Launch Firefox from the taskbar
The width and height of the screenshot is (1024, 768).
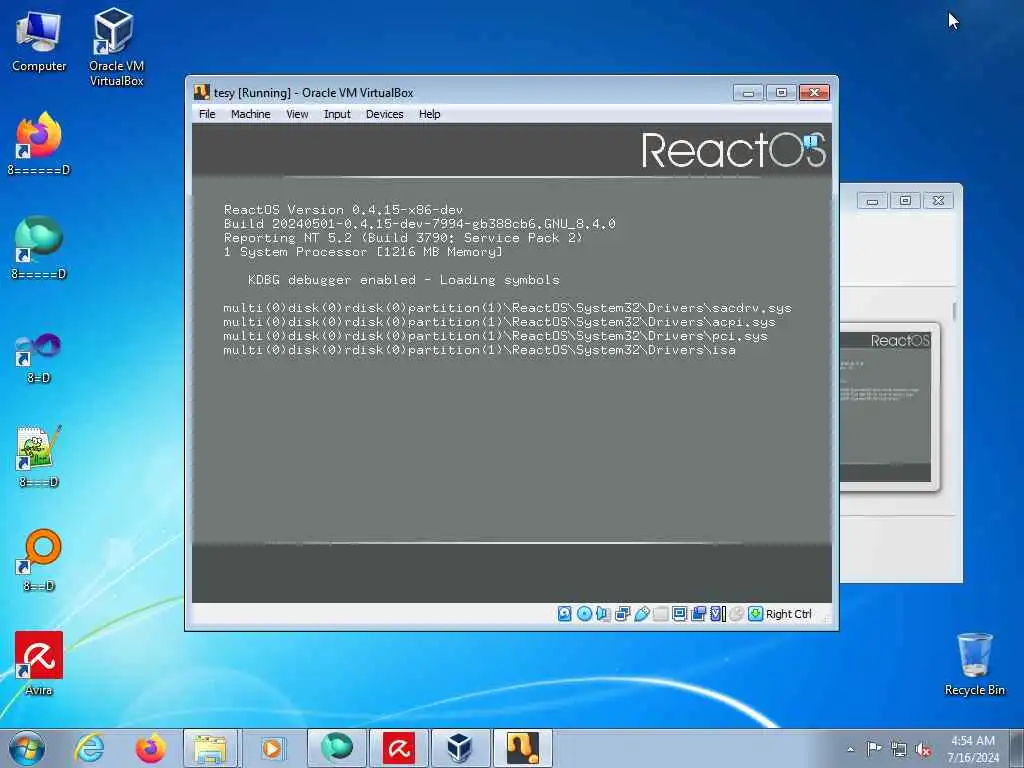pos(150,748)
